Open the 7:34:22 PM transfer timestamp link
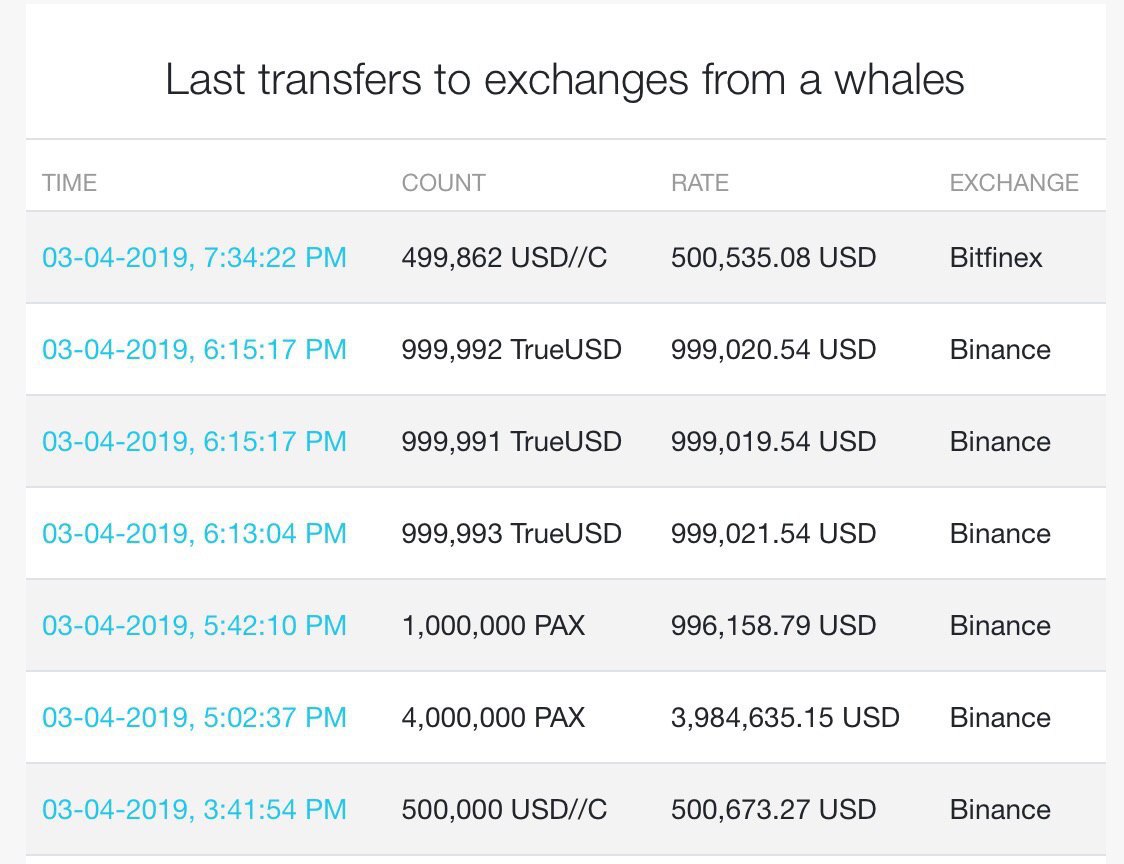 (x=194, y=257)
